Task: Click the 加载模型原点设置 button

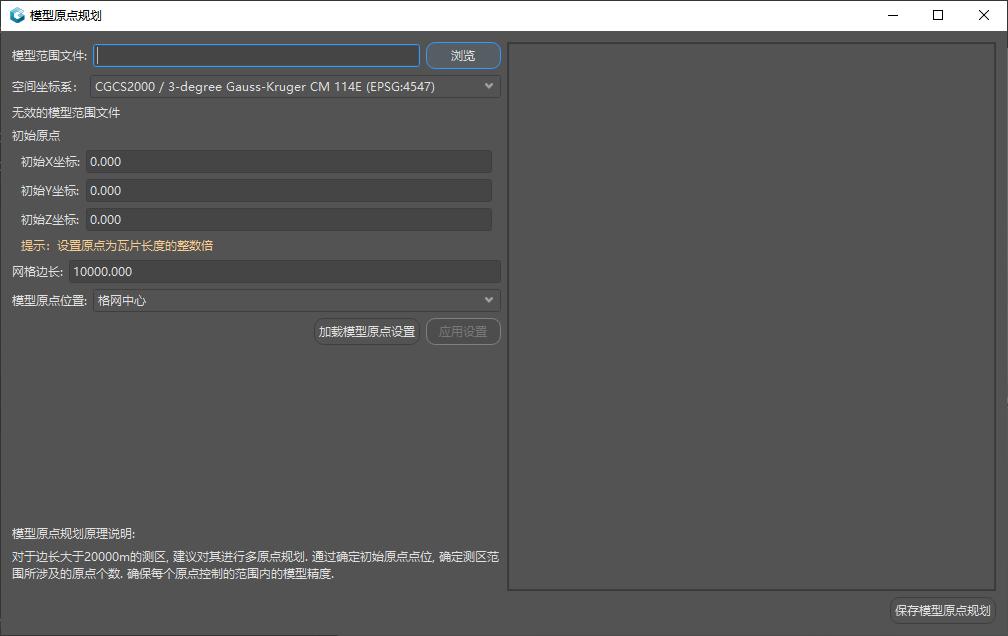Action: click(367, 332)
